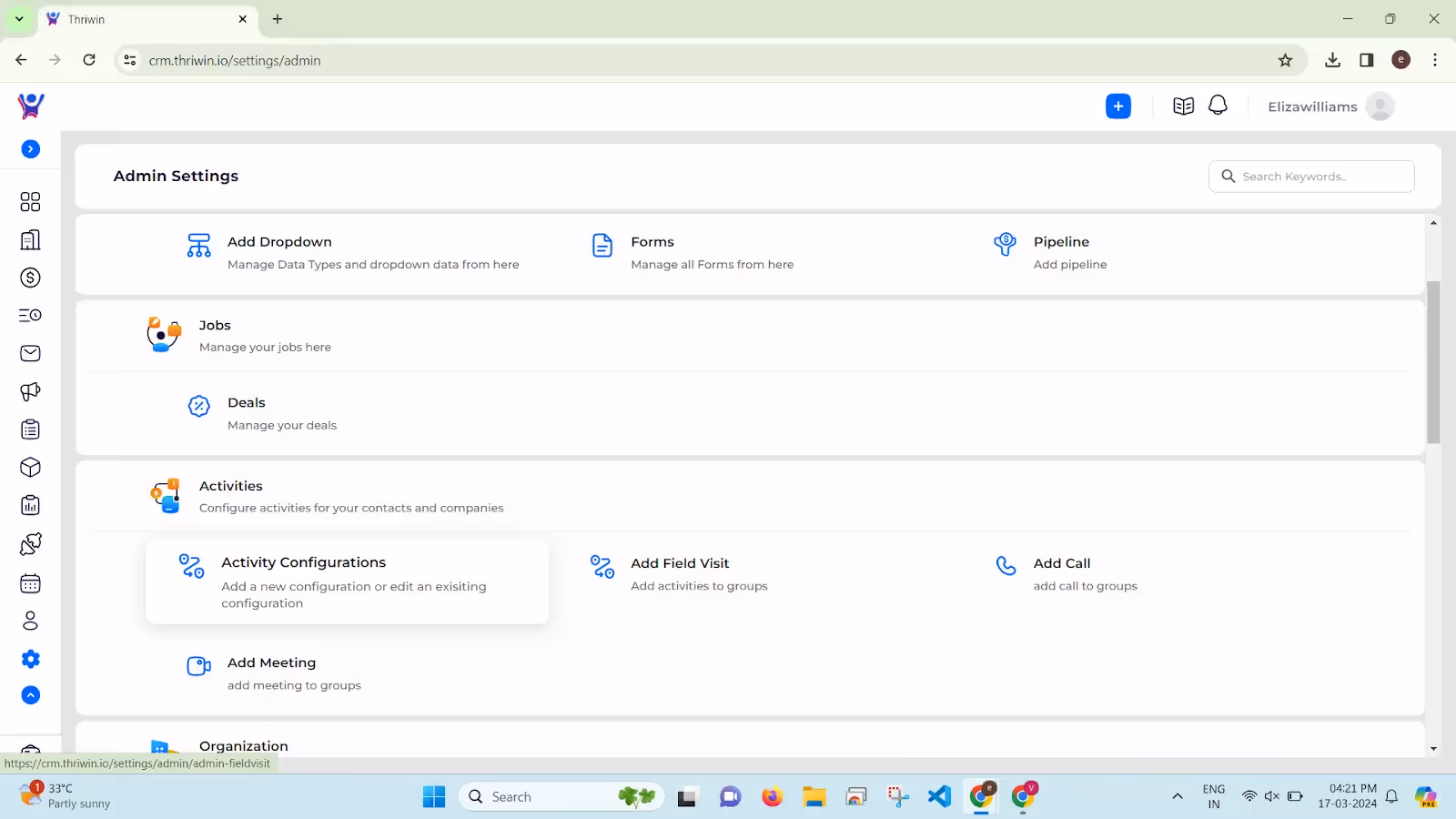
Task: Open the Chrome three-dot menu
Action: point(1435,60)
